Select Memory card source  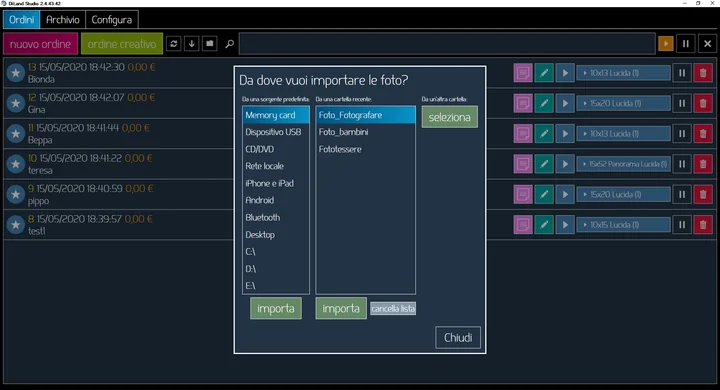(276, 115)
